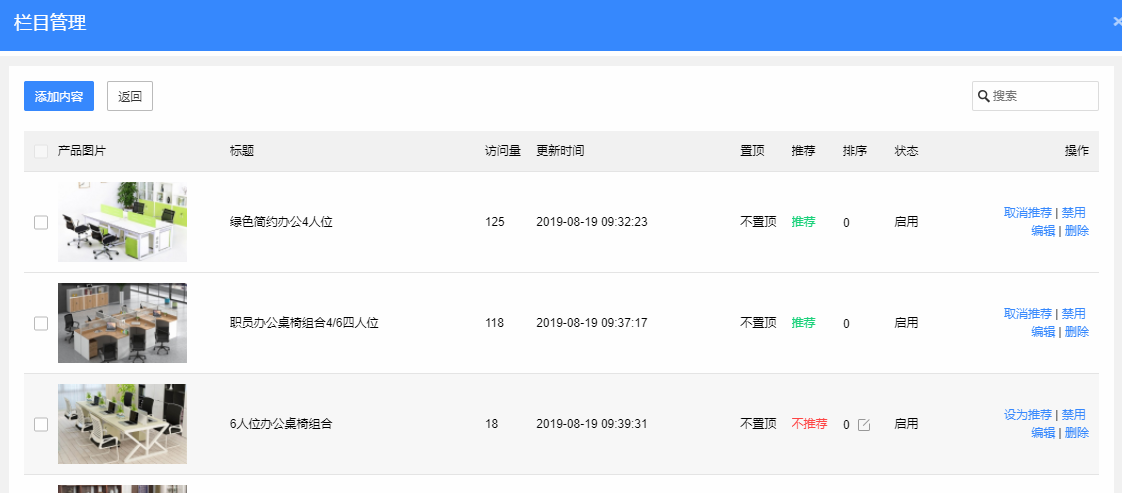Click the 更新时间 column header
The height and width of the screenshot is (493, 1122).
coord(560,151)
